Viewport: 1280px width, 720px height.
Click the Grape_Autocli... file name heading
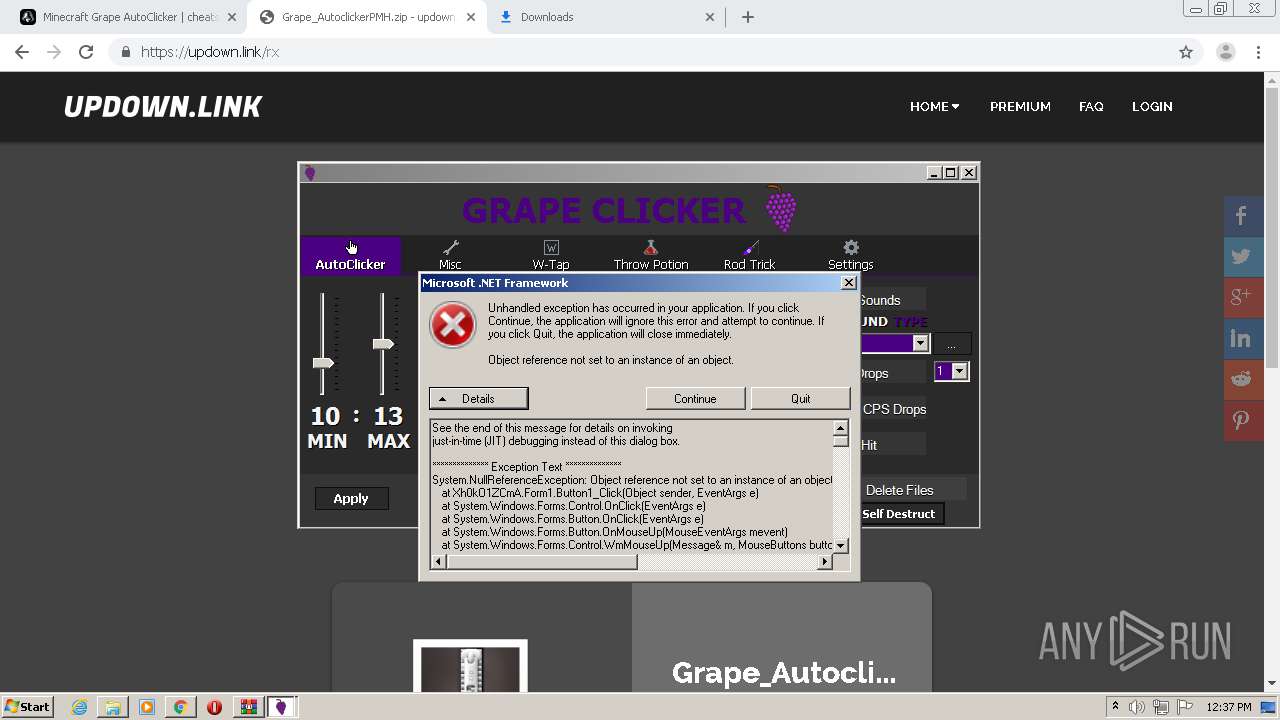784,673
